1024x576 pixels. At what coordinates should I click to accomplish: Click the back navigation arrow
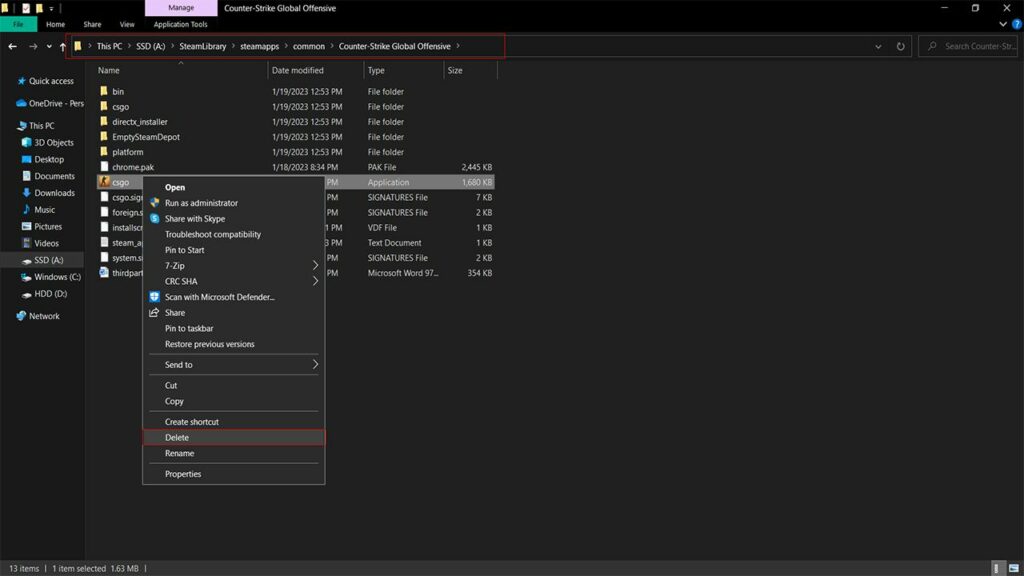coord(13,47)
